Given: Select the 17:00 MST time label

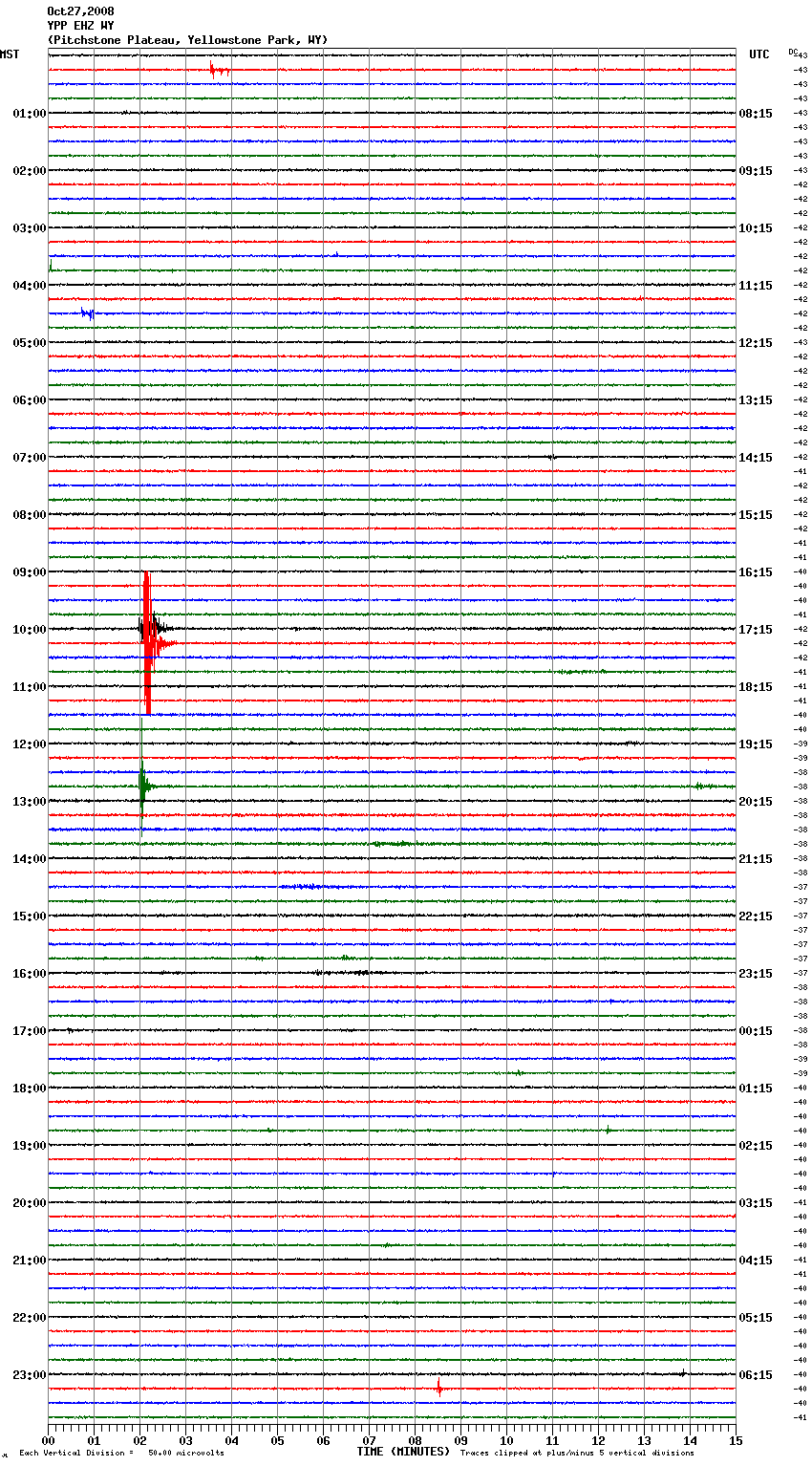Looking at the screenshot, I should 30,1031.
